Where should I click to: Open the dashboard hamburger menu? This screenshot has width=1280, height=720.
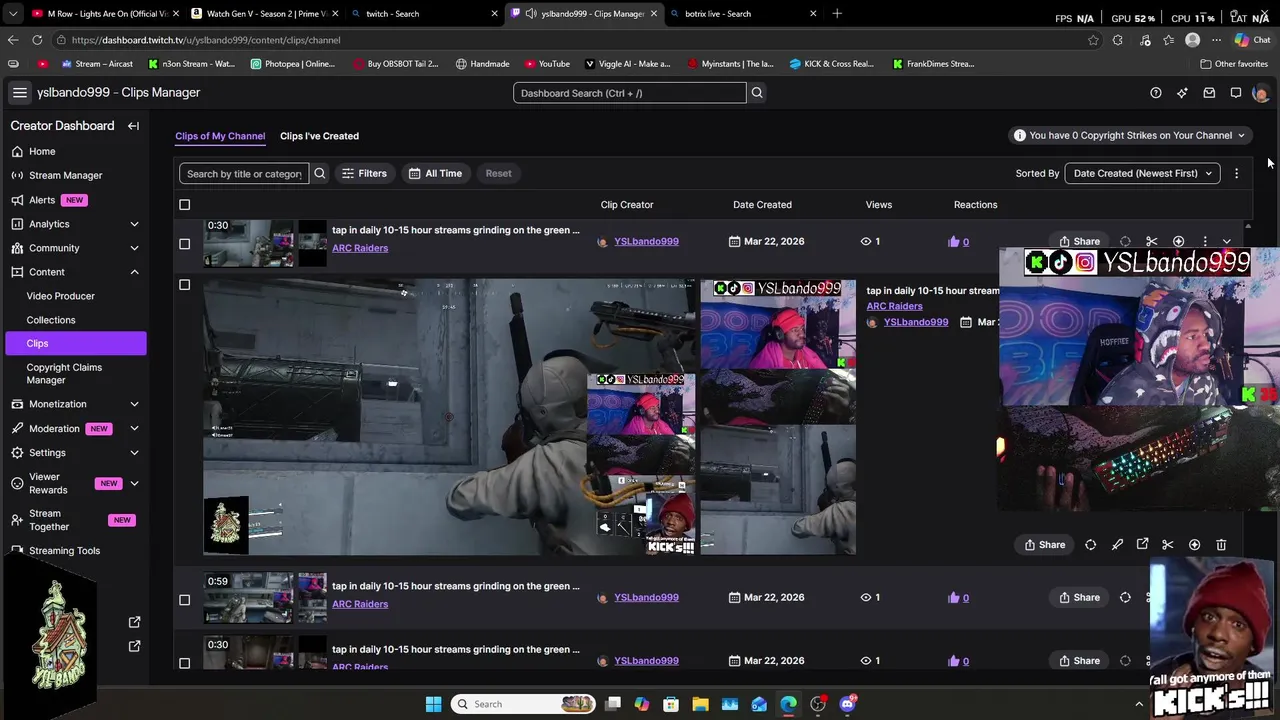19,93
